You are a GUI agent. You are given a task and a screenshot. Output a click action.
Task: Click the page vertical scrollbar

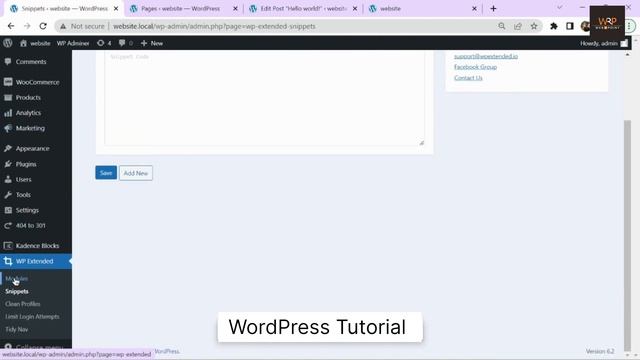(627, 235)
